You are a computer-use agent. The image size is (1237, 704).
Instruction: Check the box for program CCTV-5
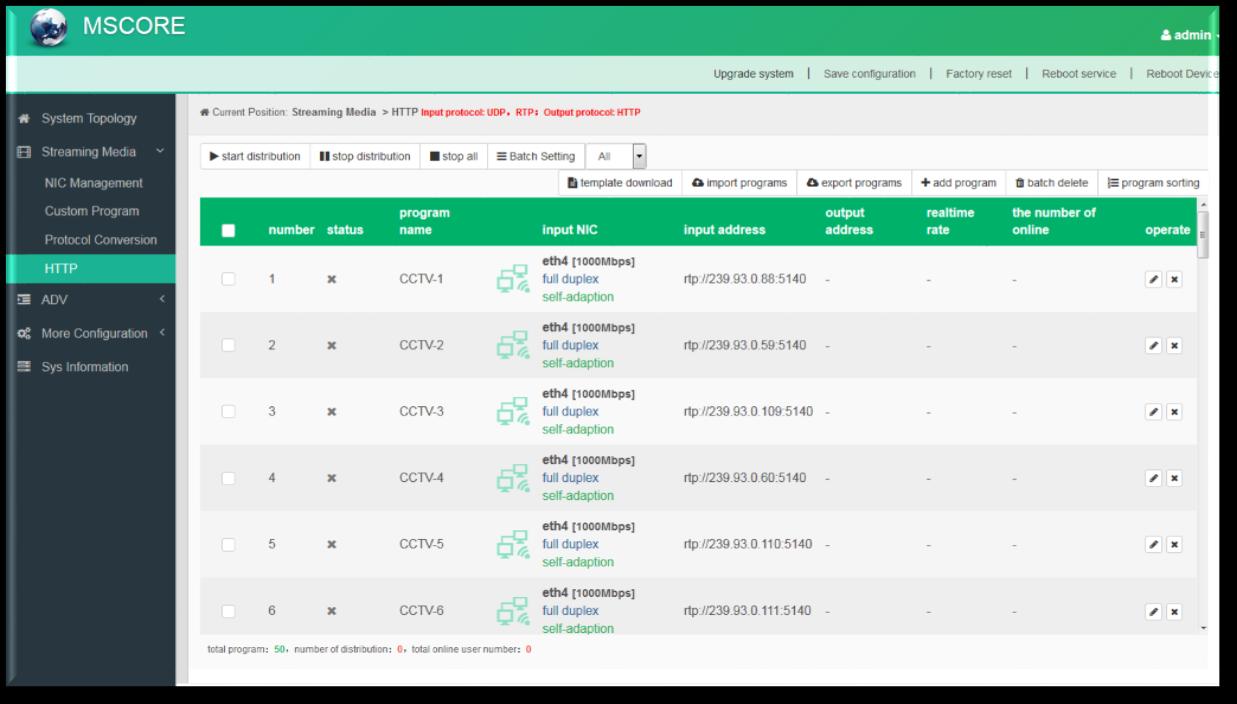point(228,545)
